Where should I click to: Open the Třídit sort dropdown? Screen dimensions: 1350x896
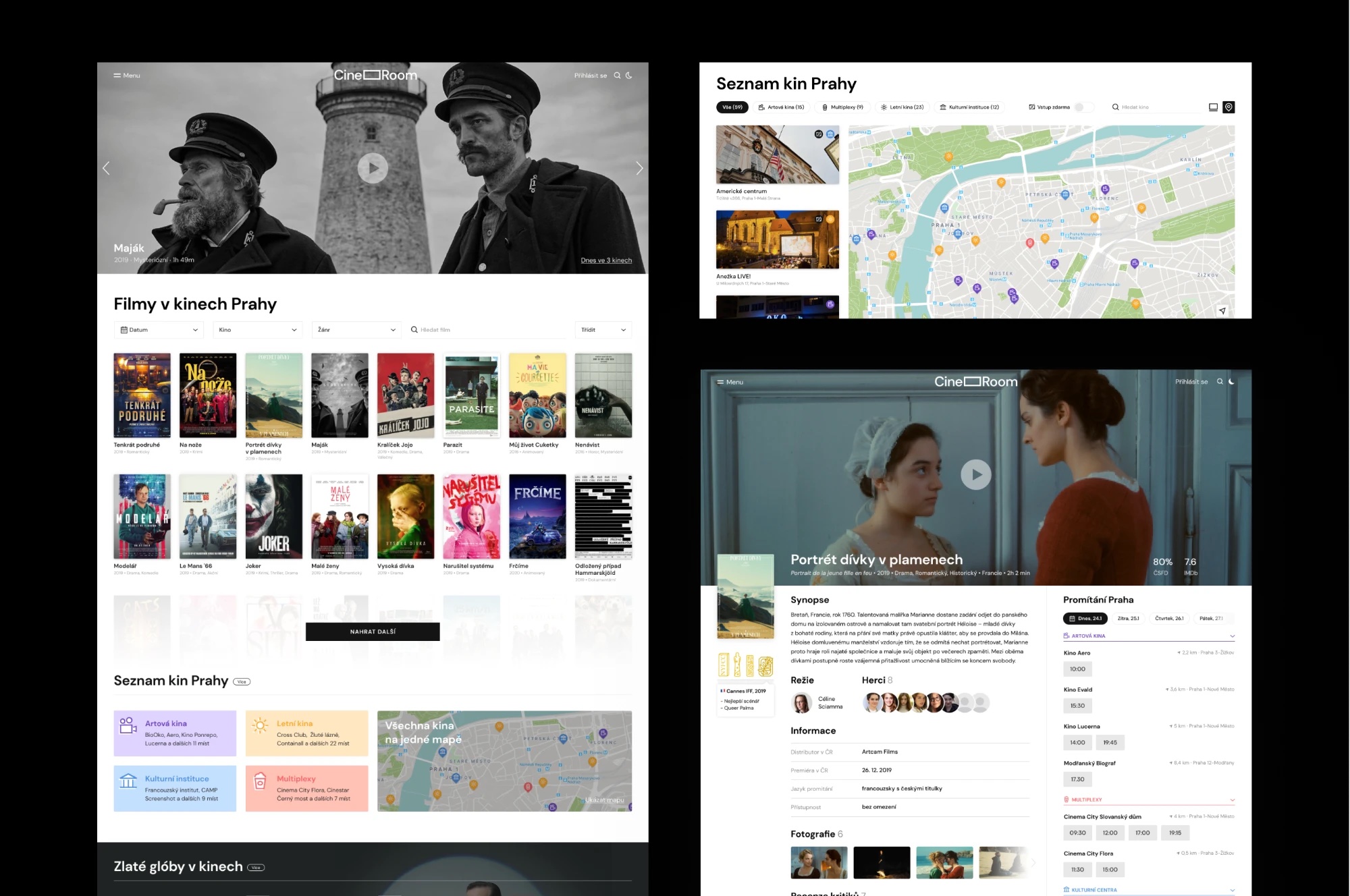(x=603, y=330)
